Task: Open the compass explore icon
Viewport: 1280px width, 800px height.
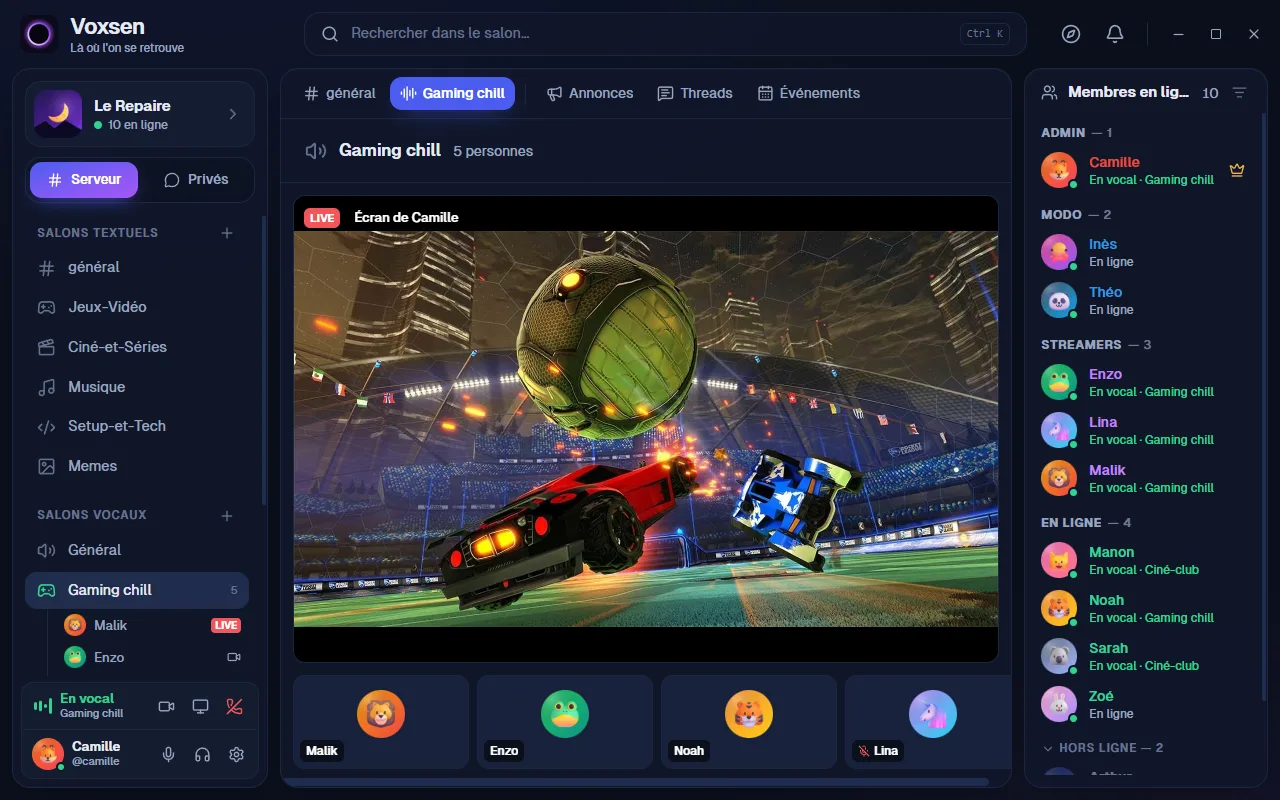Action: tap(1071, 34)
